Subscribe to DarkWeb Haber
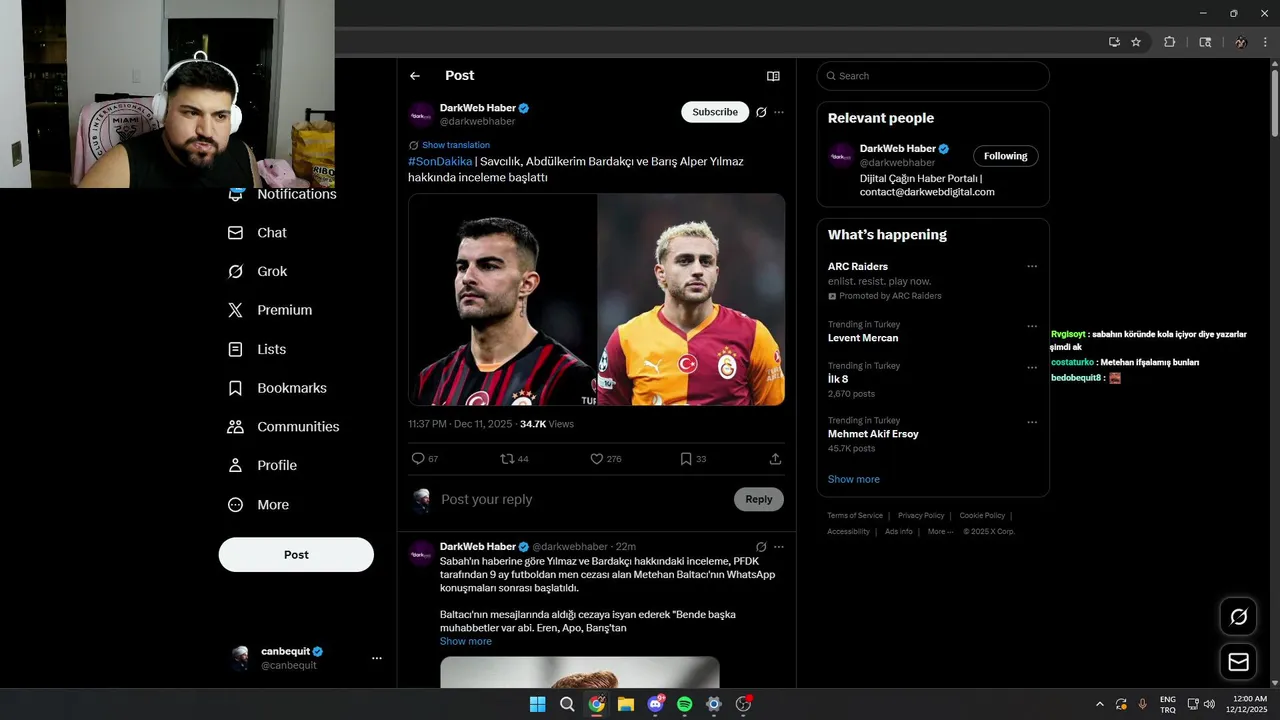 pyautogui.click(x=715, y=112)
